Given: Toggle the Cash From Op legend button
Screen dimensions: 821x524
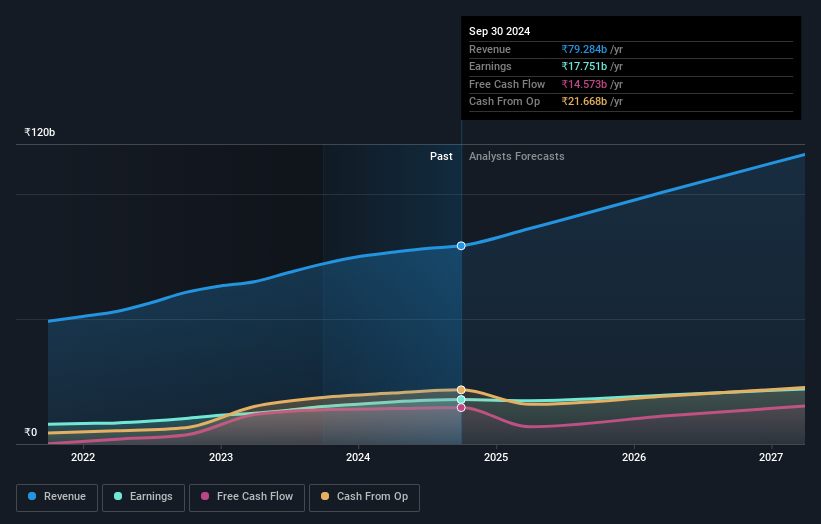Looking at the screenshot, I should pyautogui.click(x=364, y=497).
